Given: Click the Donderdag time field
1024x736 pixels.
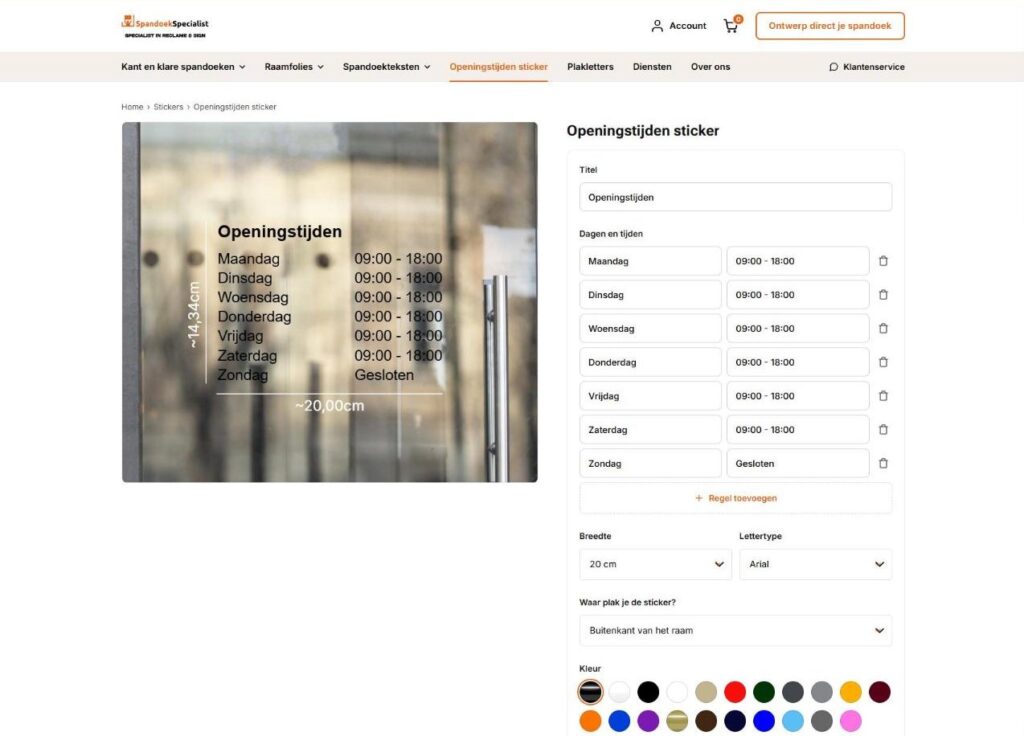Looking at the screenshot, I should pos(798,362).
